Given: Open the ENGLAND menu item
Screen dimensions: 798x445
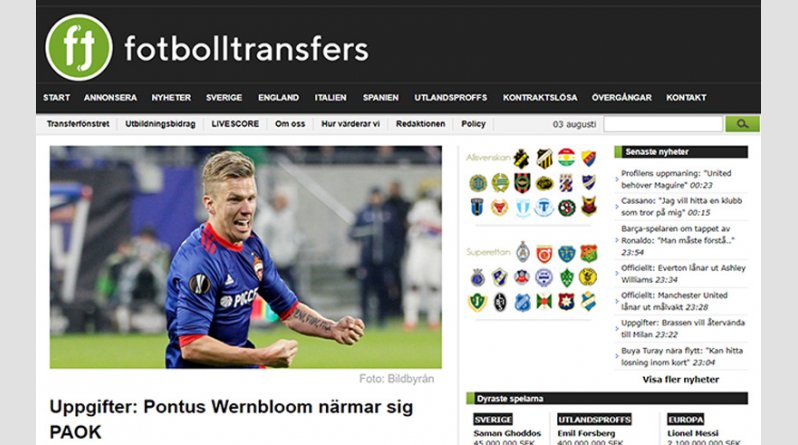Looking at the screenshot, I should [x=278, y=97].
